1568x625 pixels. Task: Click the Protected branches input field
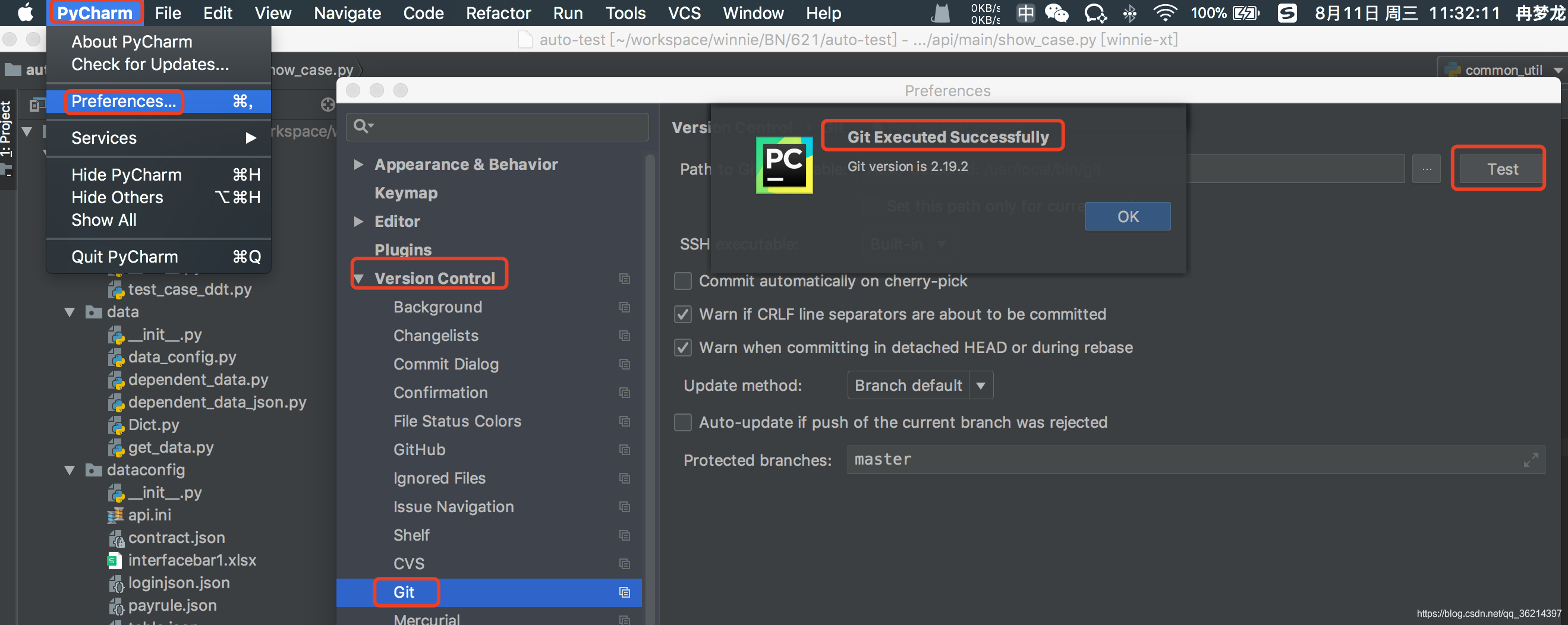pos(1195,460)
